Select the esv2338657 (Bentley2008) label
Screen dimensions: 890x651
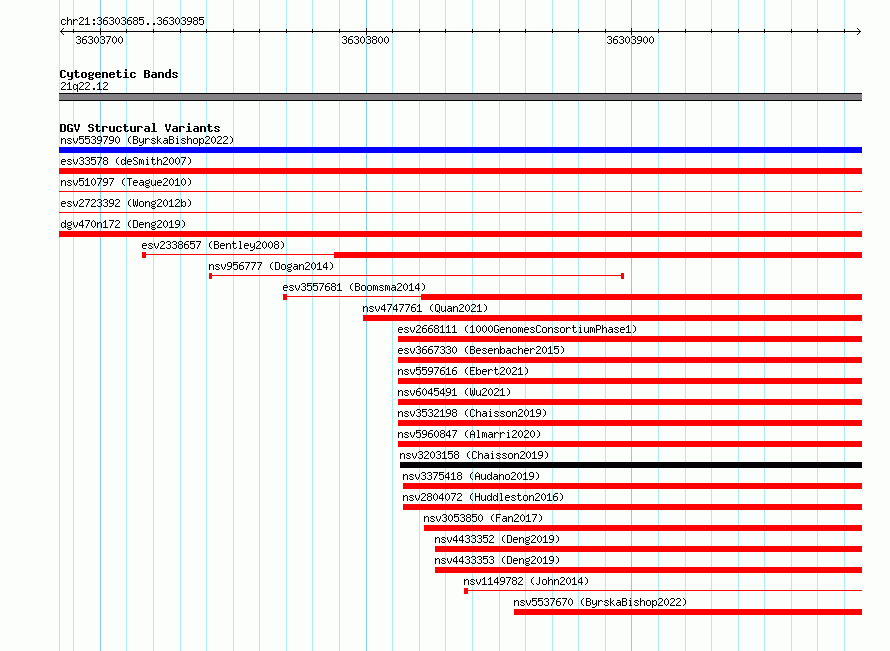coord(213,245)
